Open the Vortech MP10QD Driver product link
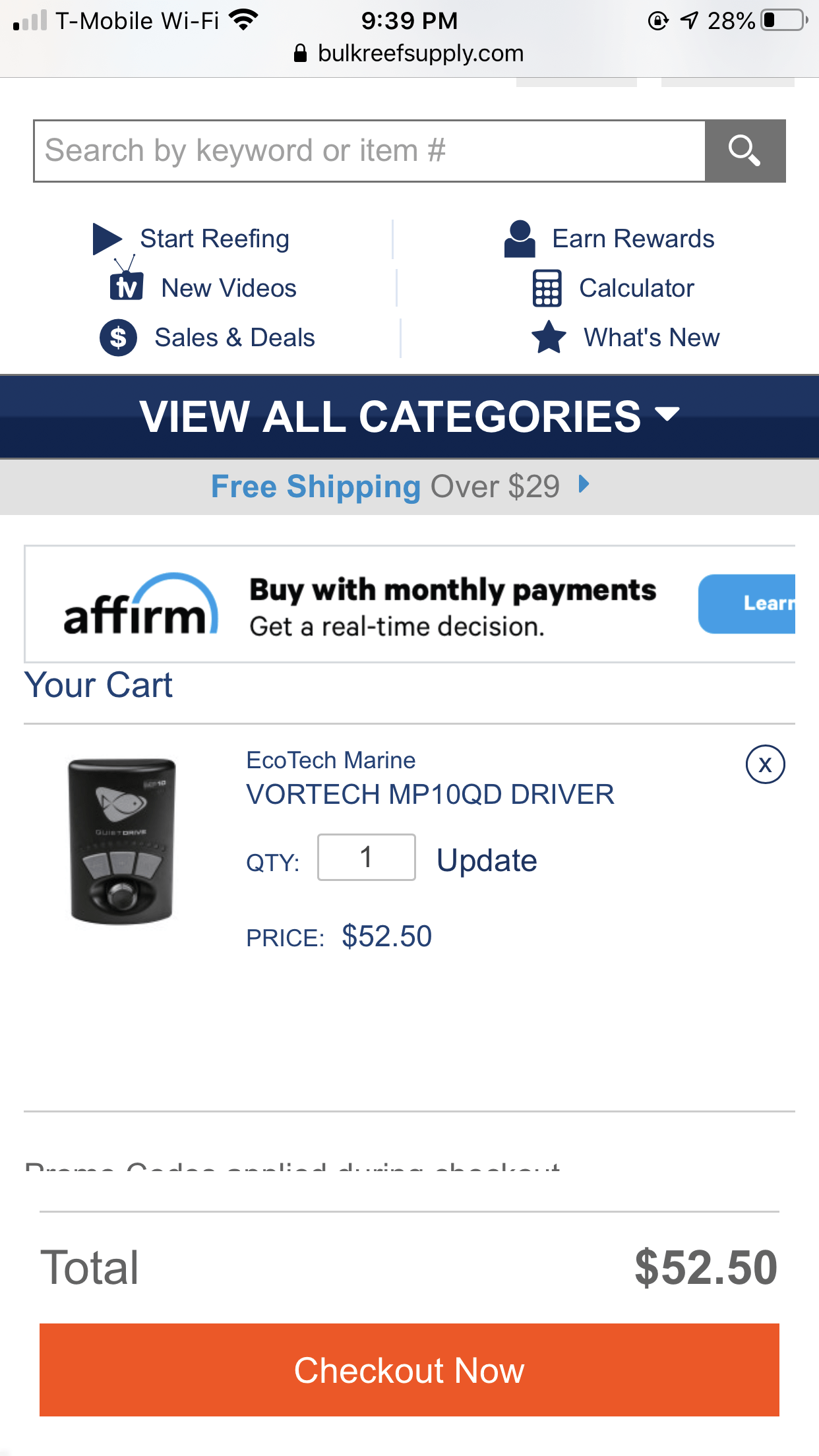This screenshot has width=819, height=1456. (x=430, y=795)
